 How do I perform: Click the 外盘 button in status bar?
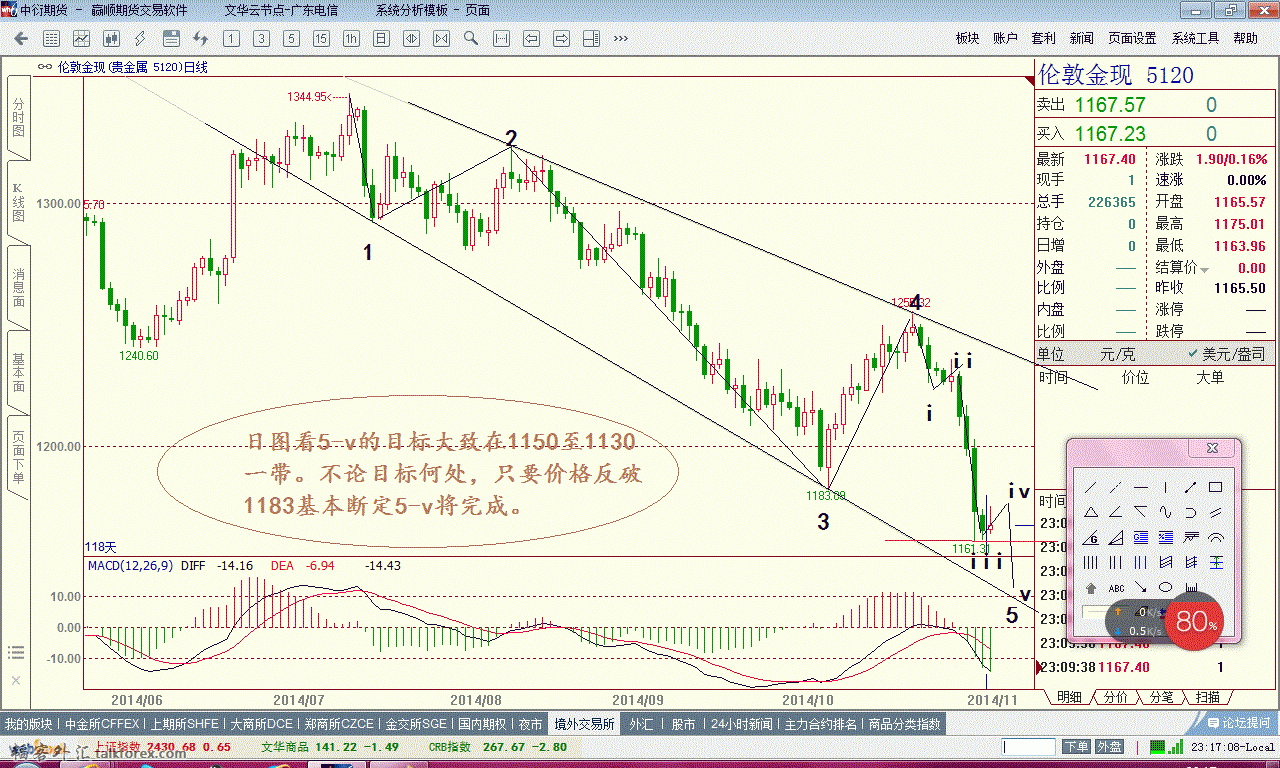[1109, 746]
